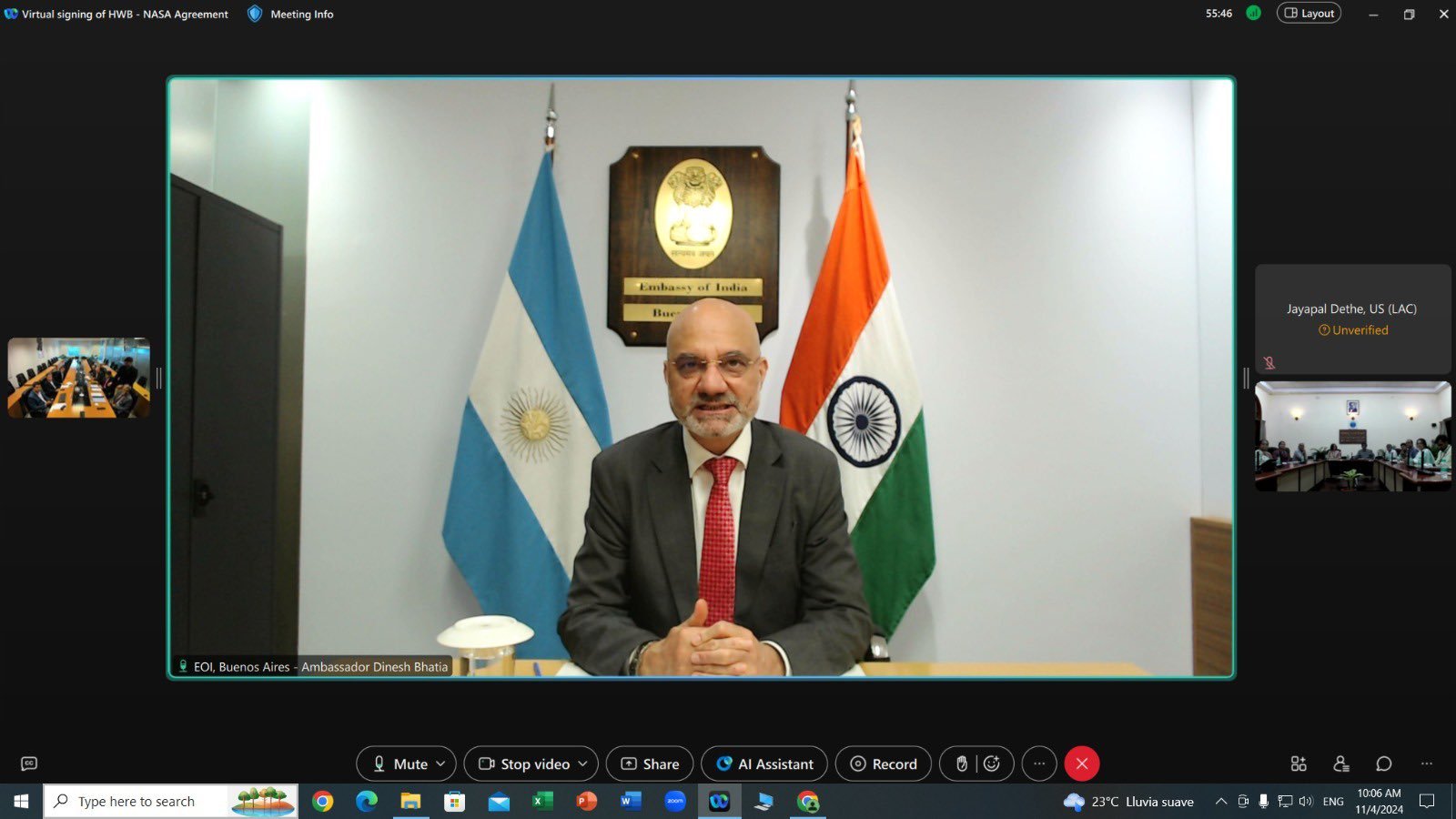Image resolution: width=1456 pixels, height=819 pixels.
Task: Stop video camera feed
Action: pos(525,763)
